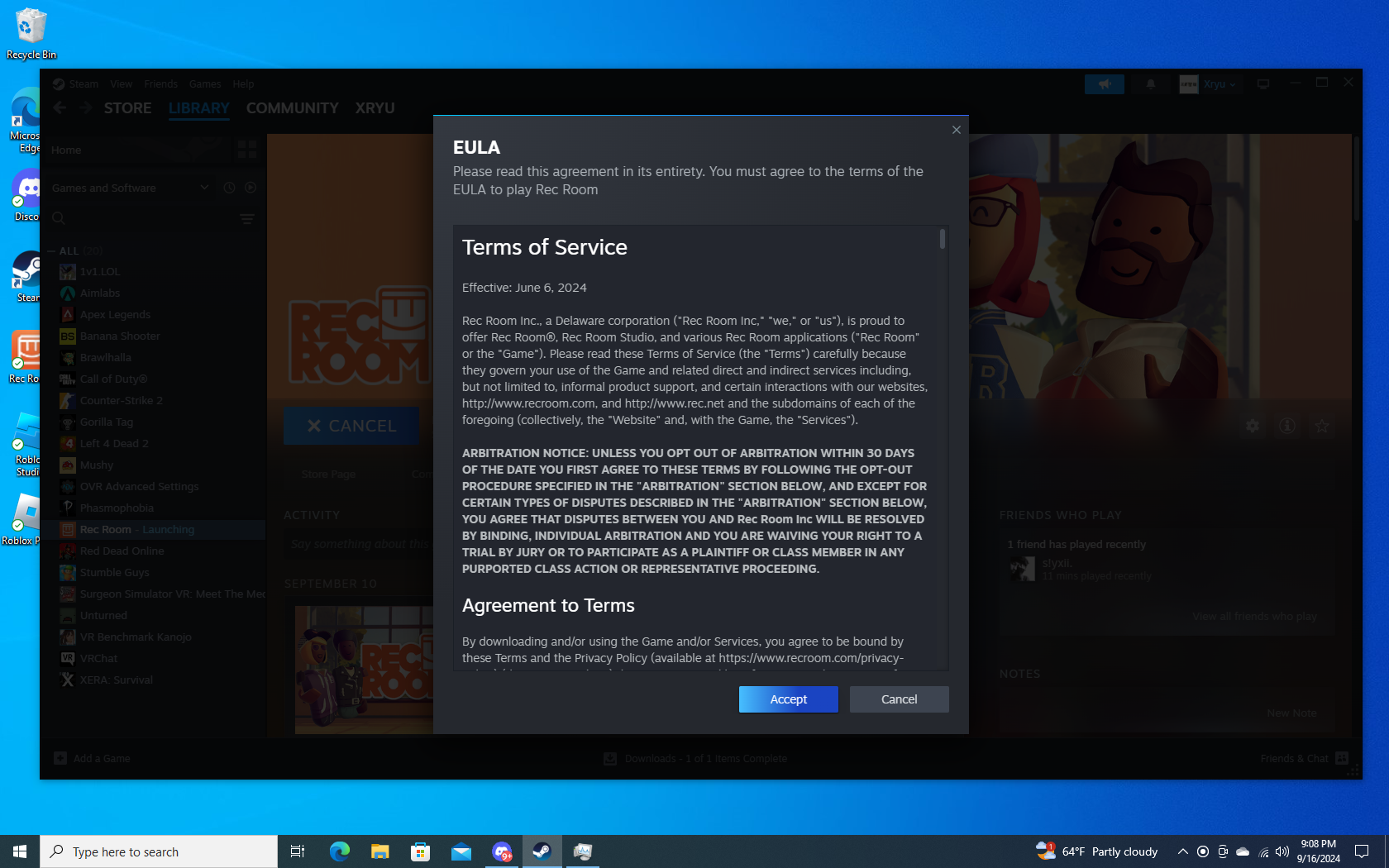The image size is (1389, 868).
Task: Select Red Dead Online in library
Action: point(122,551)
